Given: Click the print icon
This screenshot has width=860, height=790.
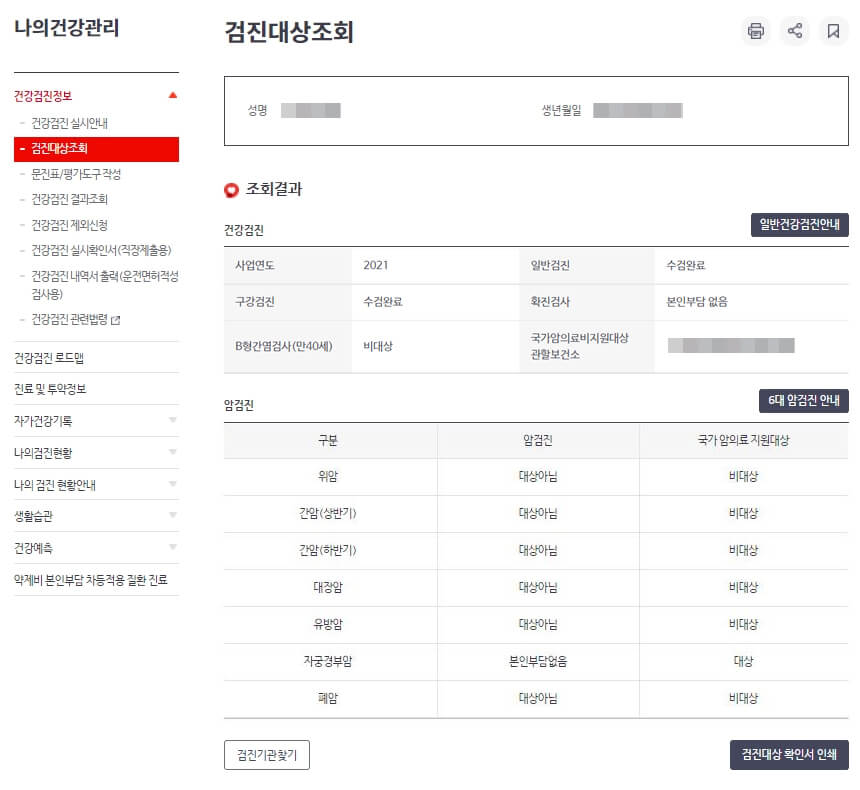Looking at the screenshot, I should tap(756, 31).
